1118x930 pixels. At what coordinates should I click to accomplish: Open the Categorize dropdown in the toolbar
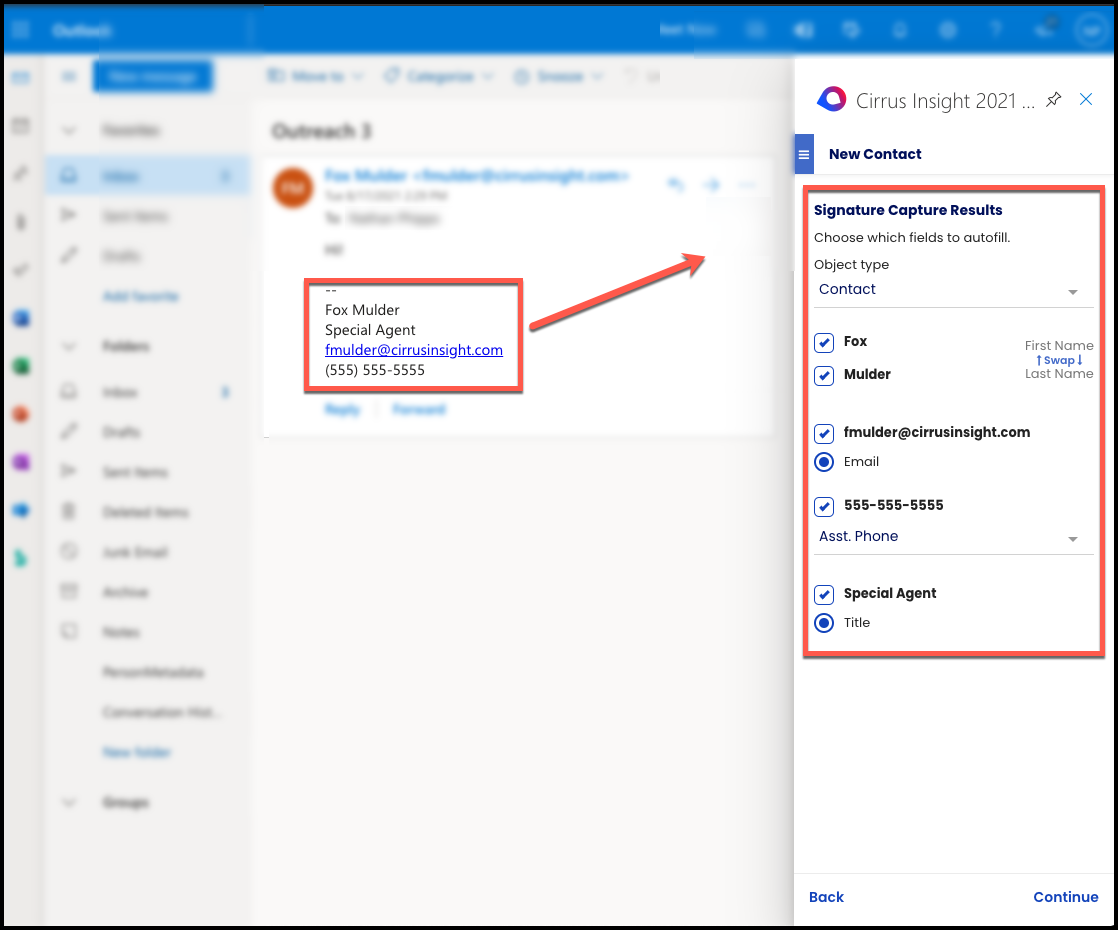(439, 76)
